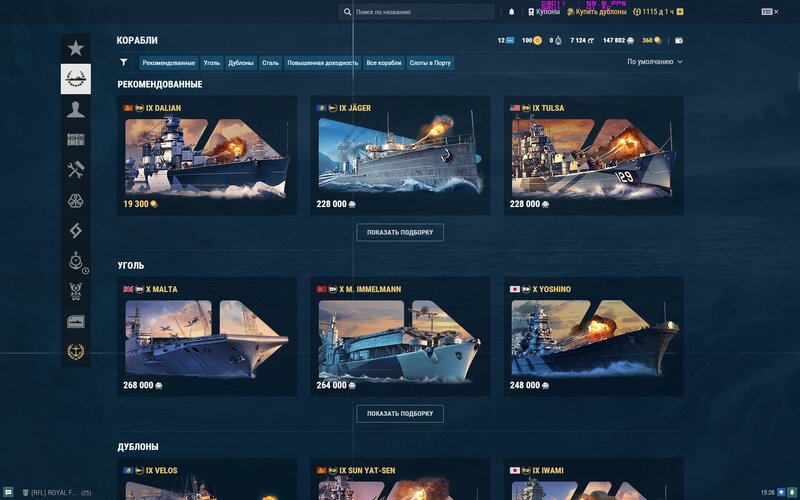800x500 pixels.
Task: Click the 7 124 steel balance
Action: pos(582,40)
